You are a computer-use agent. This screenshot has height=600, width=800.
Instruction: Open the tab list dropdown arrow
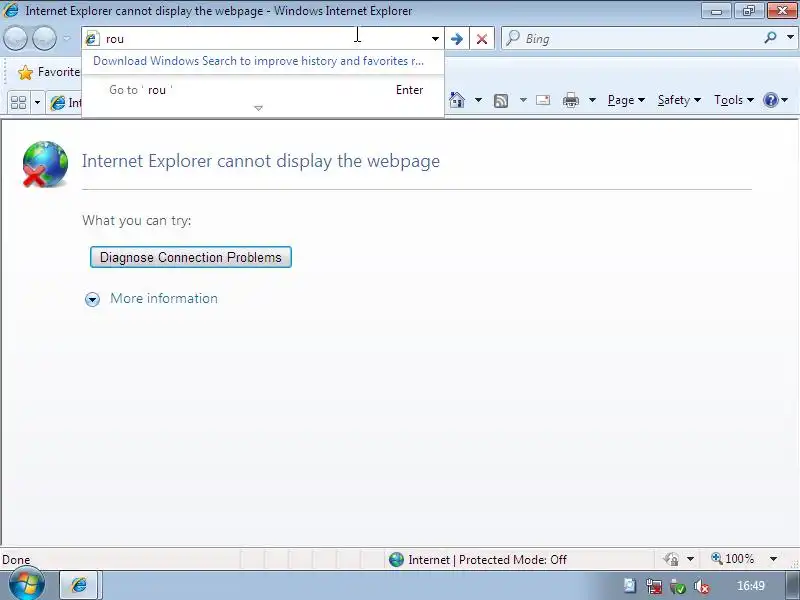point(37,103)
